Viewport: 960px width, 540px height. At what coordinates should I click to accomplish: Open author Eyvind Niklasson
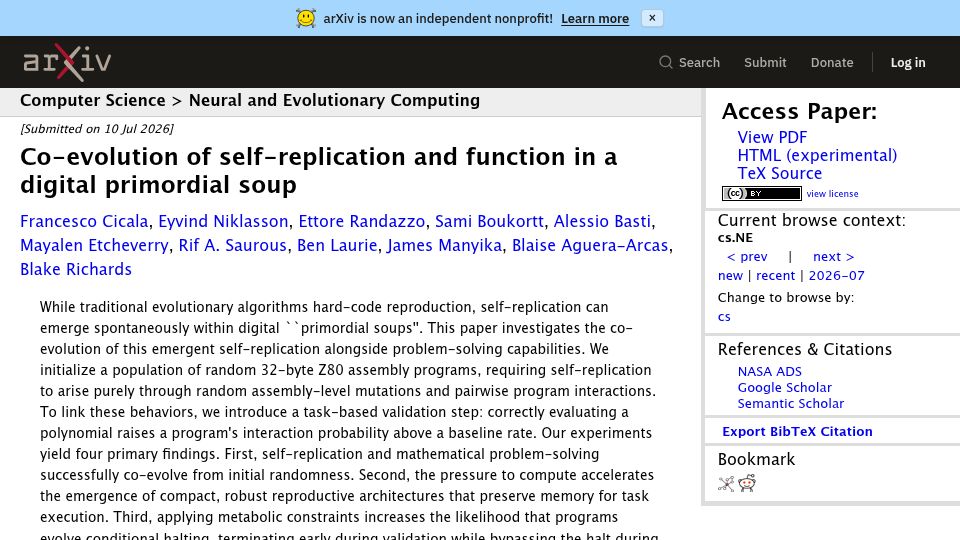pyautogui.click(x=223, y=221)
